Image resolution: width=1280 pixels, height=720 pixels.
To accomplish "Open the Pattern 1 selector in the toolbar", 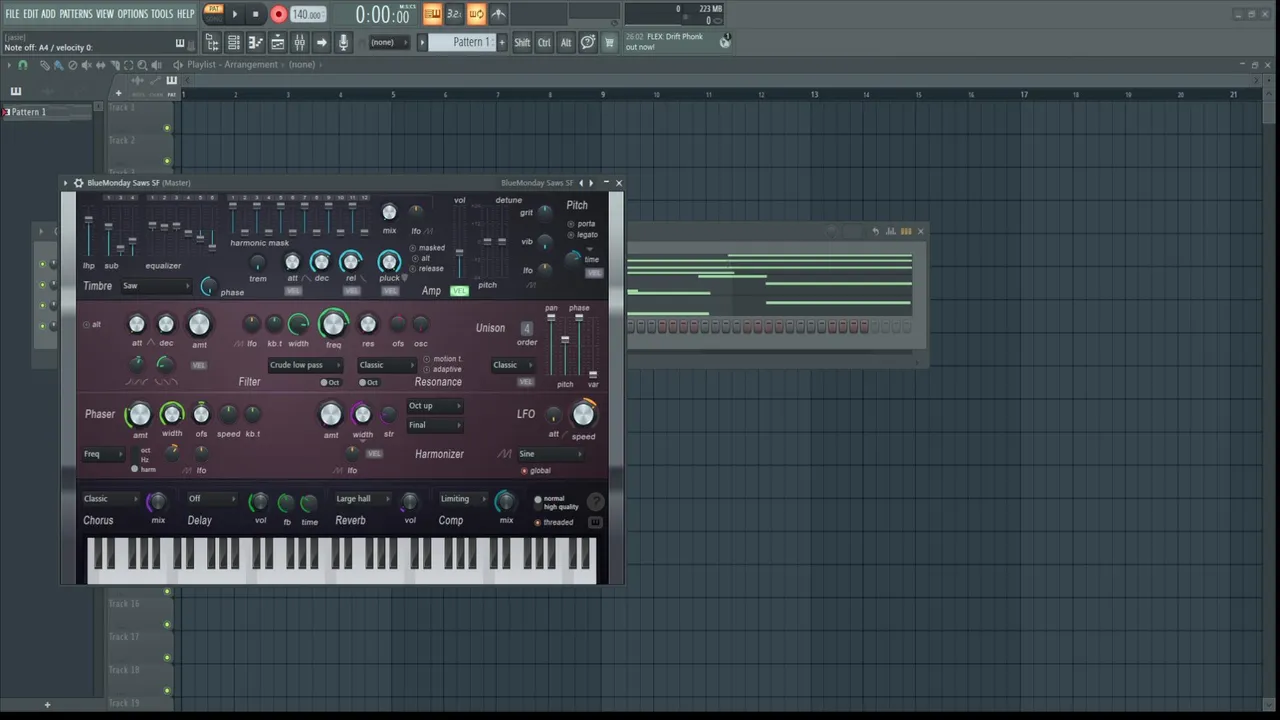I will tap(462, 42).
